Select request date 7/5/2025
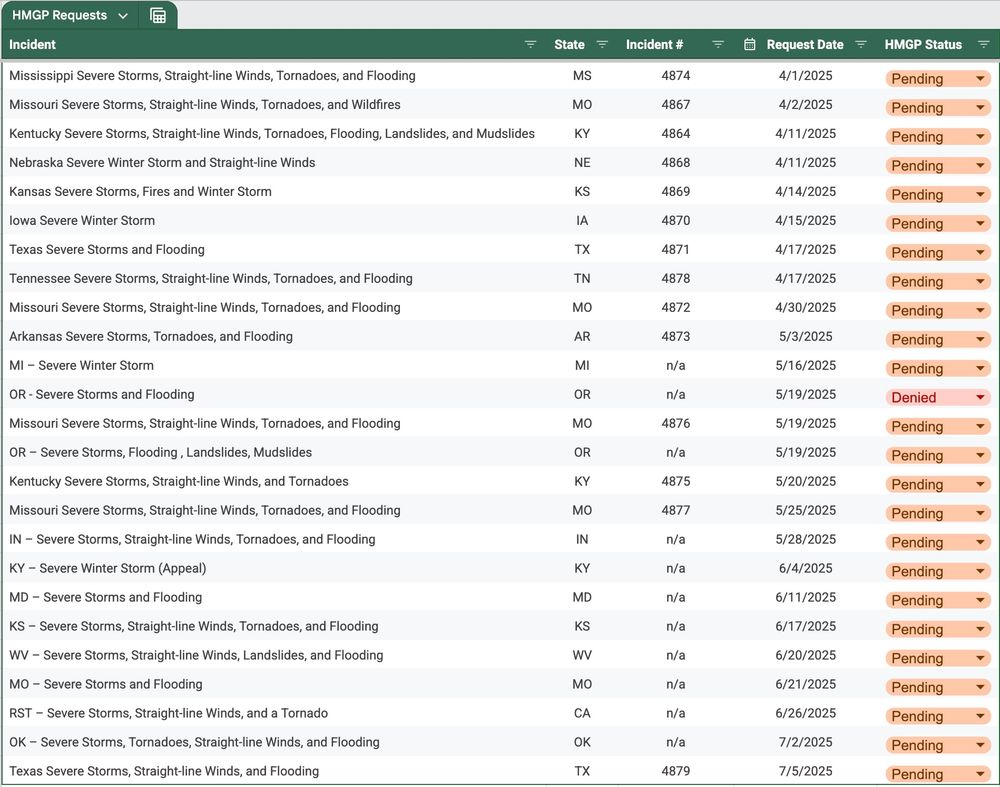Image resolution: width=1000 pixels, height=787 pixels. pyautogui.click(x=805, y=771)
